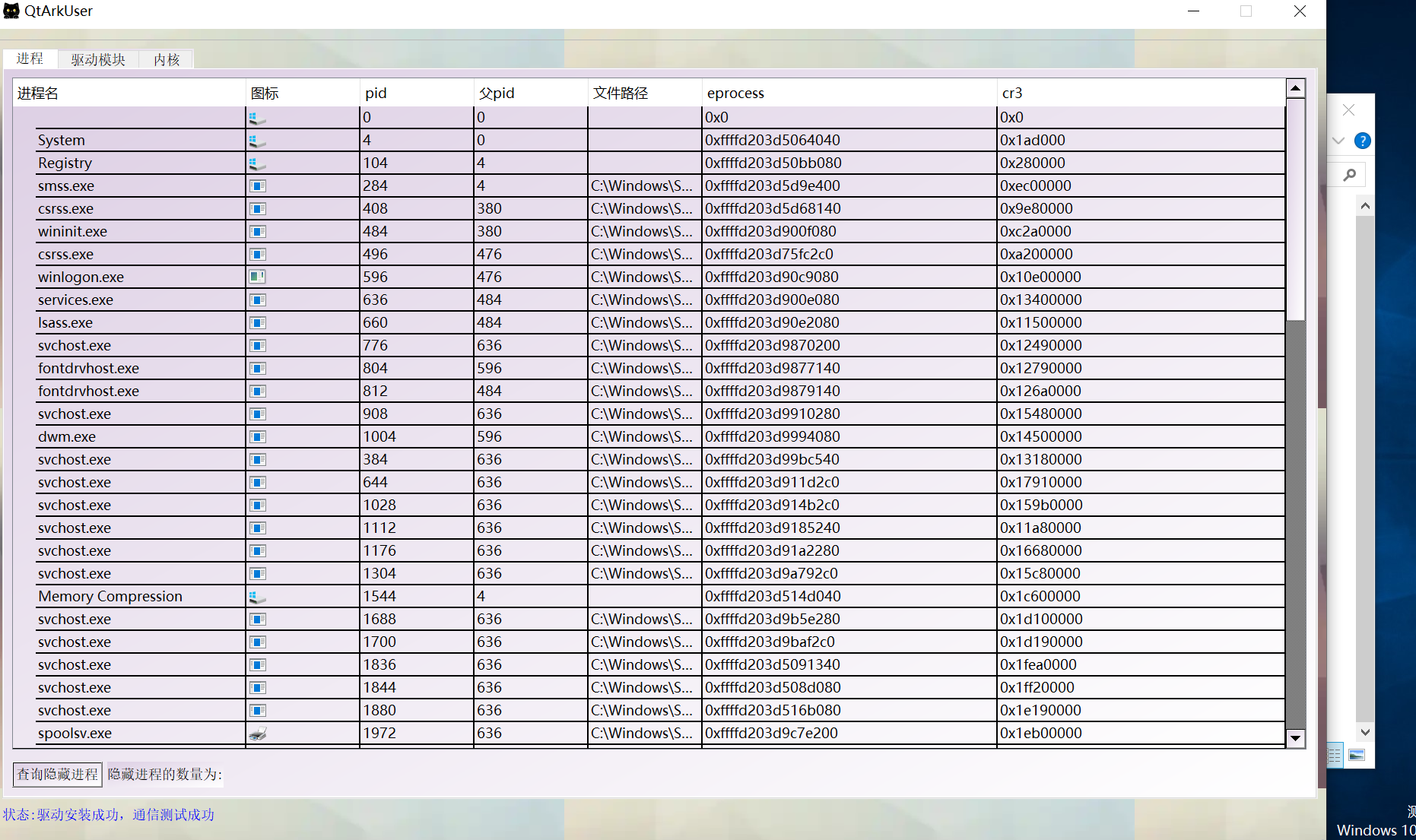Click the 父pid column header
This screenshot has height=840, width=1416.
point(531,93)
